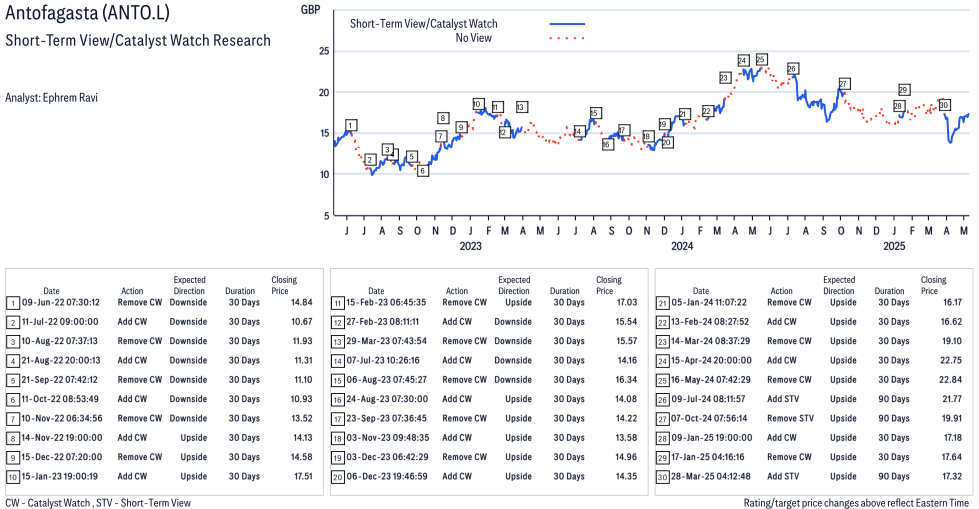Click the GBP axis label
The height and width of the screenshot is (509, 979).
[x=310, y=9]
